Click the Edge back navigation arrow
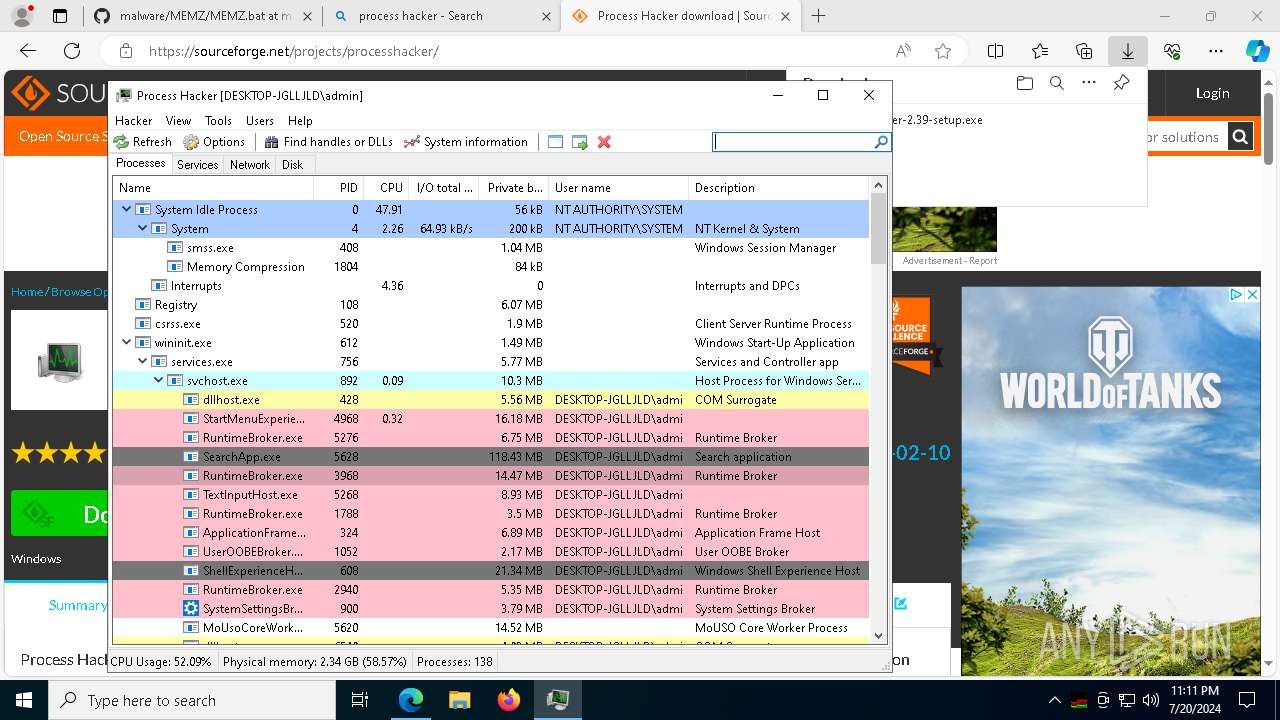The height and width of the screenshot is (720, 1280). [28, 51]
